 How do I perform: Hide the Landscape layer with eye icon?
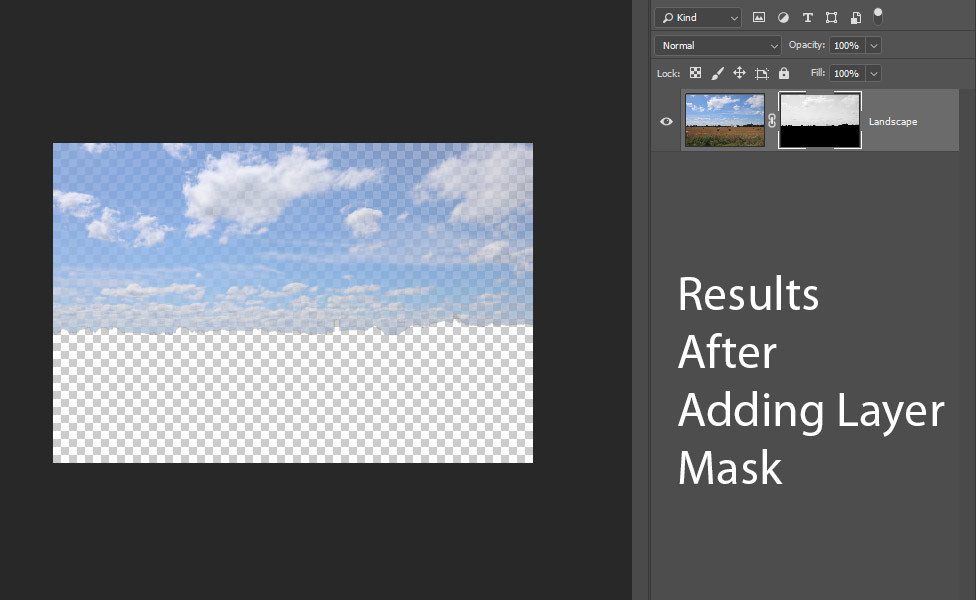(666, 121)
